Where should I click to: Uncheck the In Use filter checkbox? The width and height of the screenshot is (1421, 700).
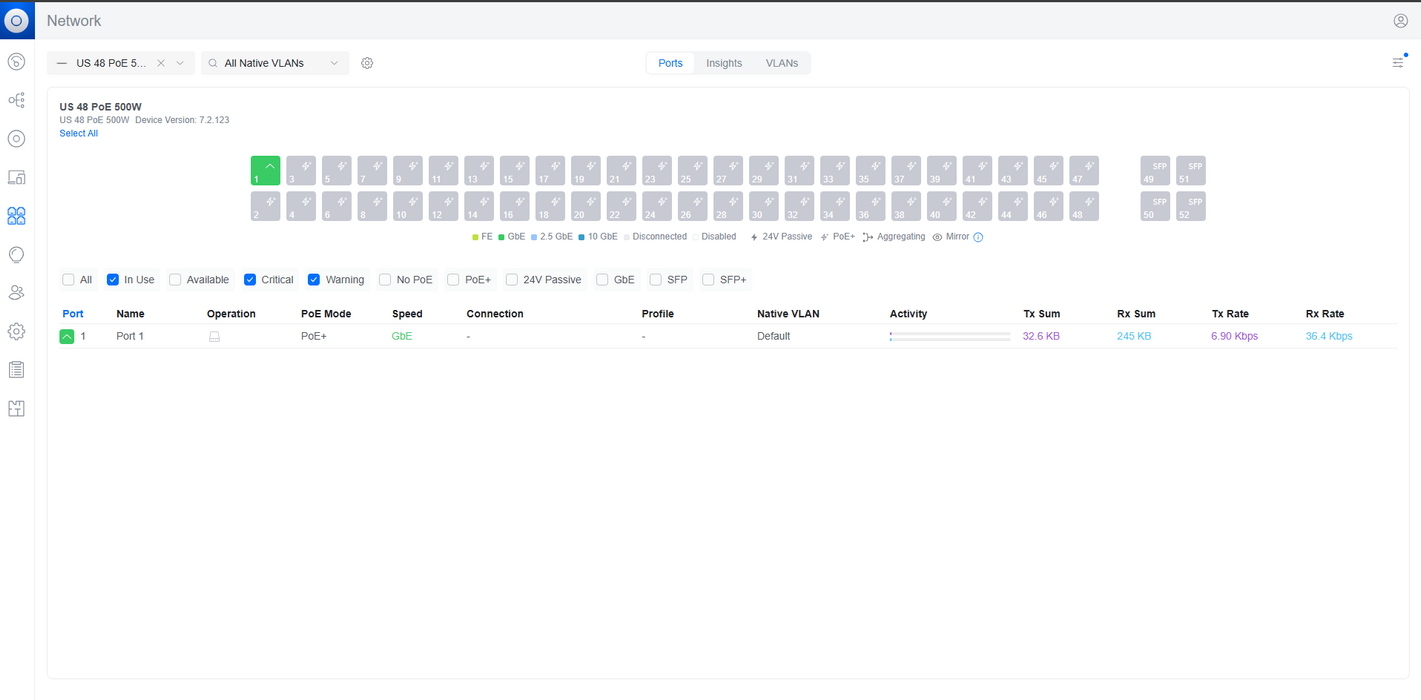[113, 280]
